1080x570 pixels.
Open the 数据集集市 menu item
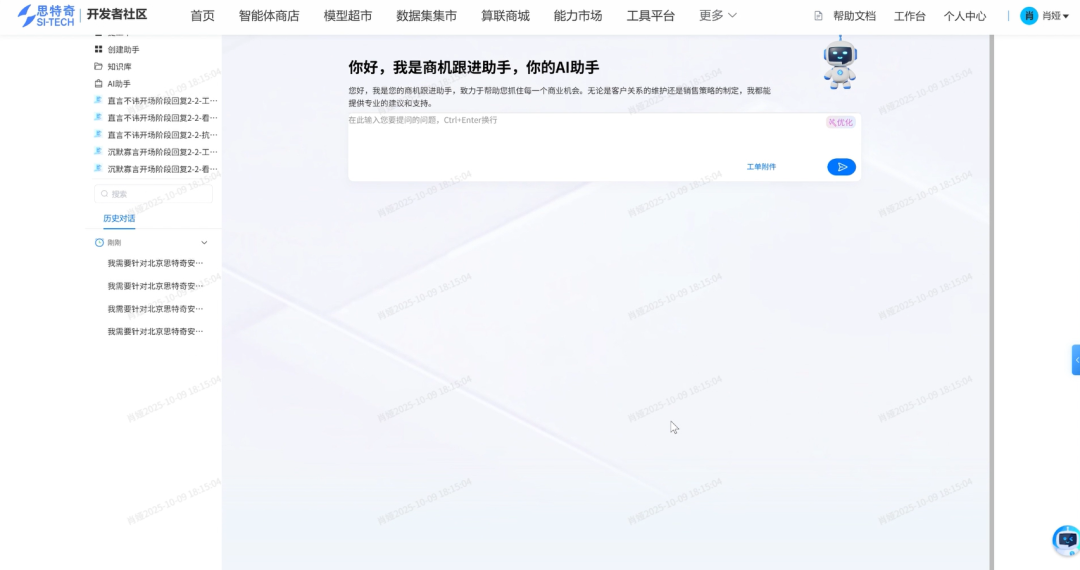(x=426, y=16)
